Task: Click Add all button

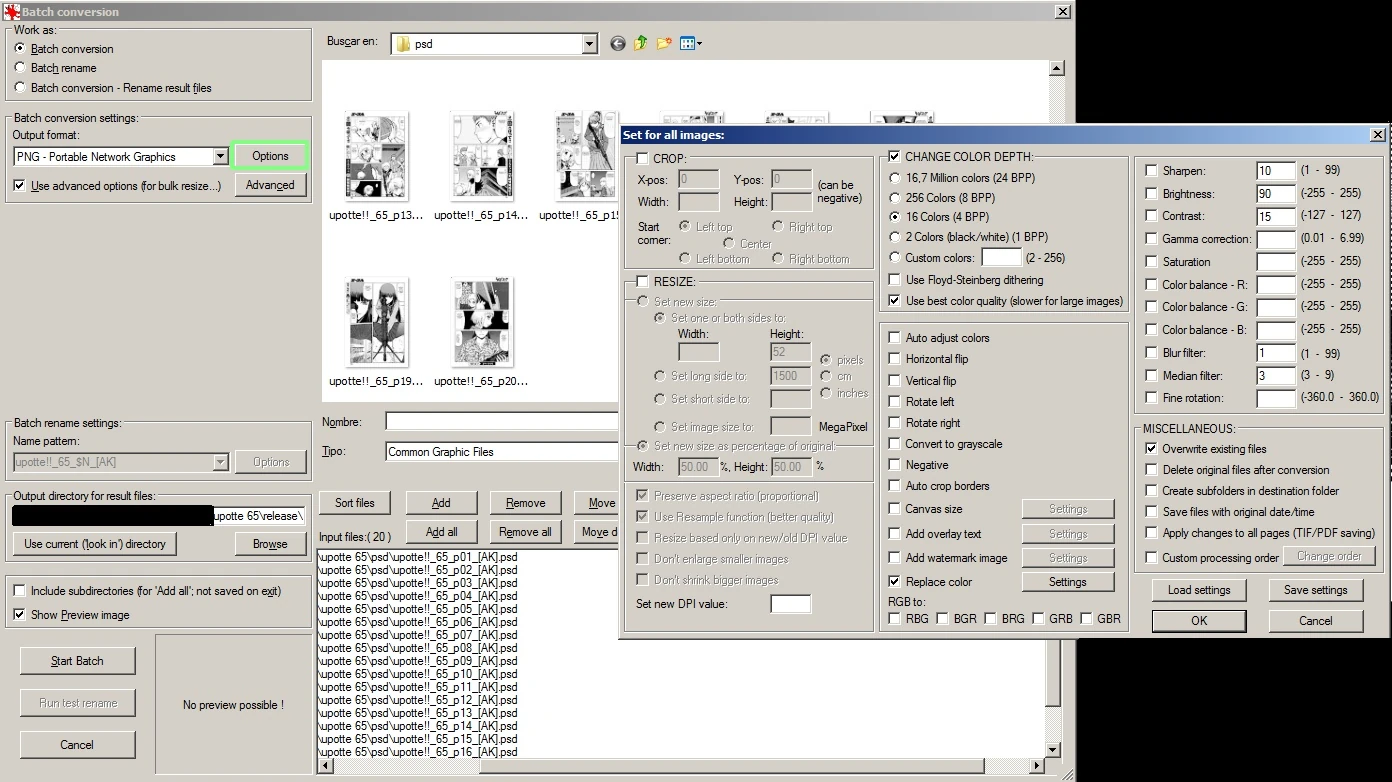Action: tap(441, 532)
